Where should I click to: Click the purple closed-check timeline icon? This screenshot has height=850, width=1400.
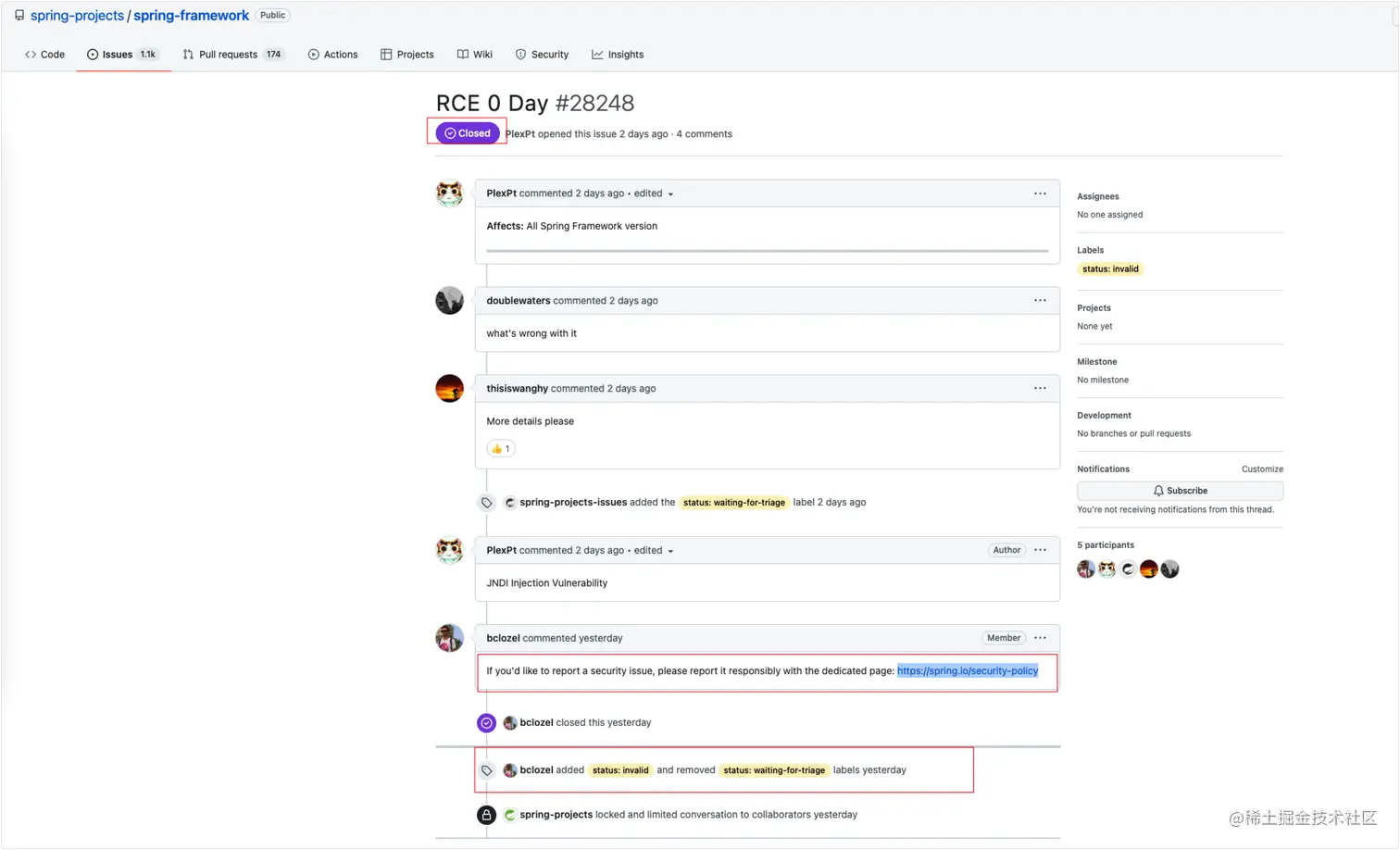pyautogui.click(x=486, y=723)
